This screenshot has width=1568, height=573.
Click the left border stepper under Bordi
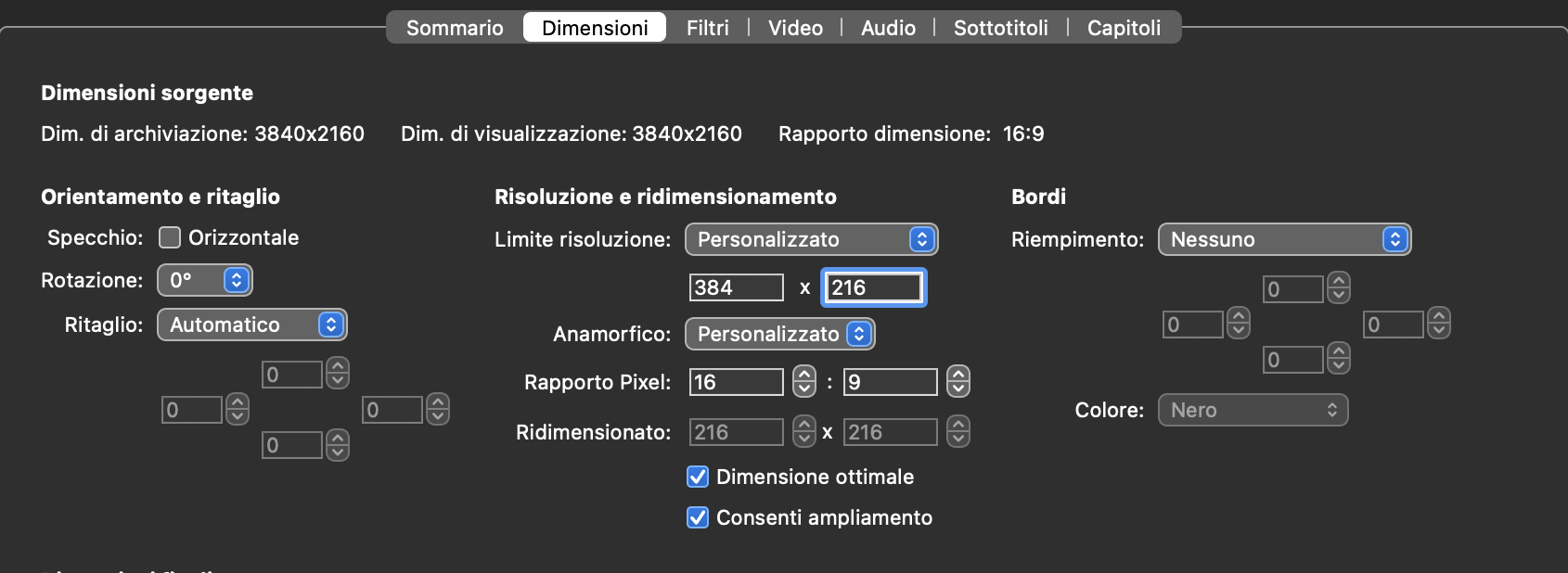pos(1239,324)
